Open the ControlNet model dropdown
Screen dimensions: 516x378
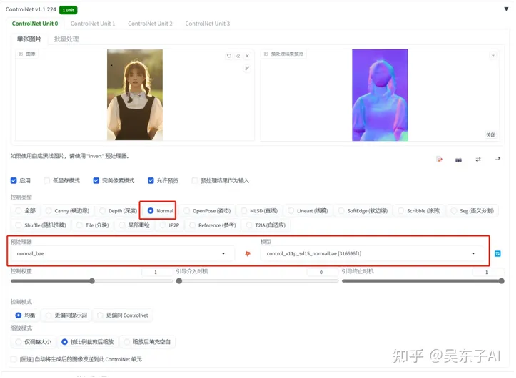[x=371, y=254]
